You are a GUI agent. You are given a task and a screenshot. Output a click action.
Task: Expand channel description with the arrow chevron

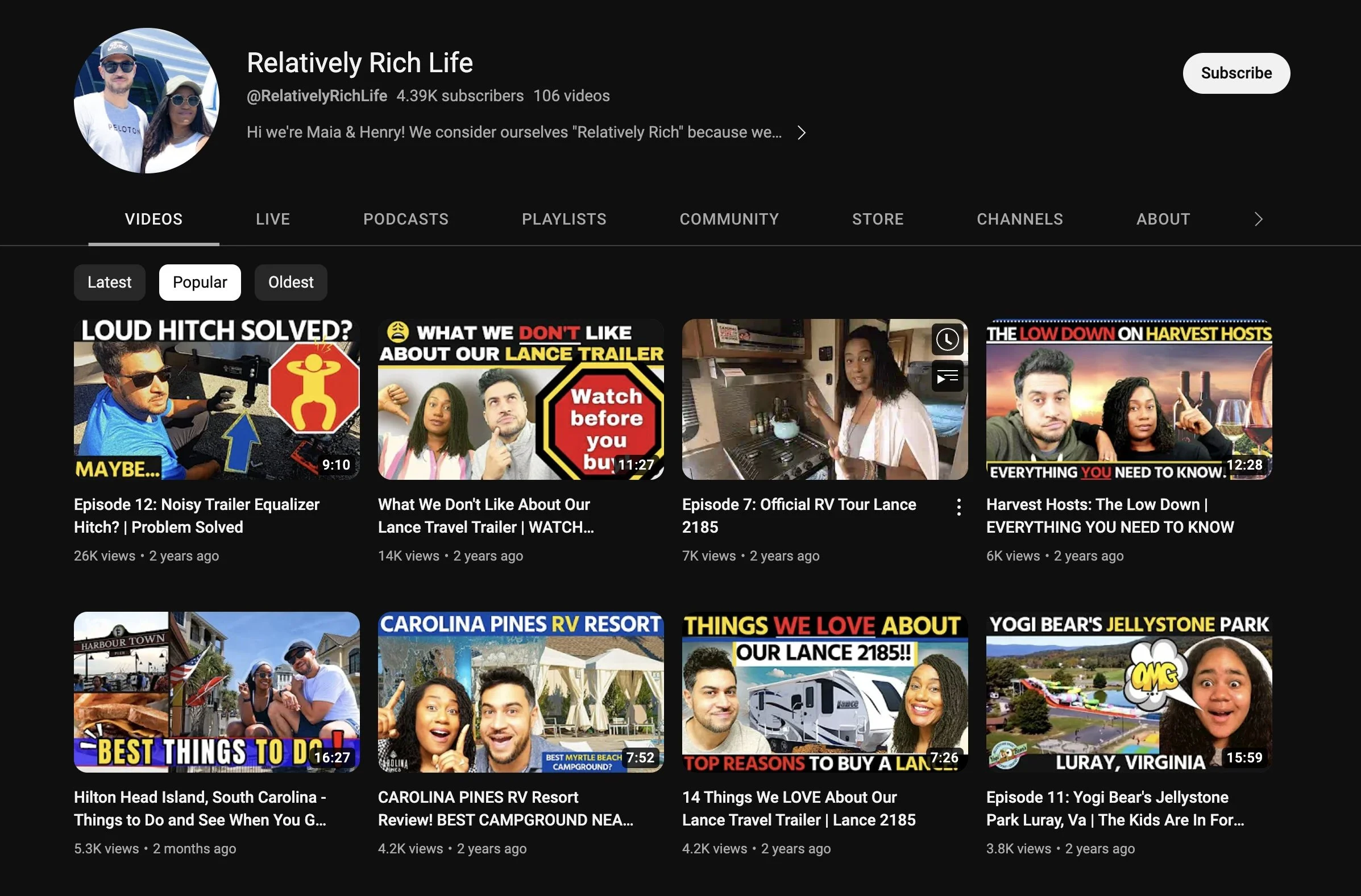pos(802,132)
